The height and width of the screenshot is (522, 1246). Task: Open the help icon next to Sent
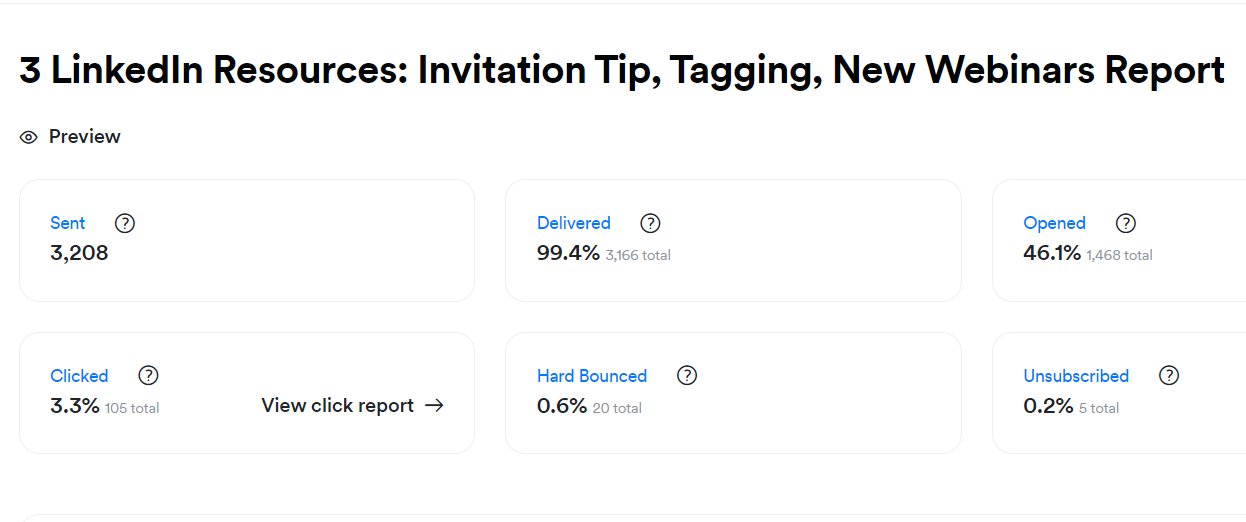pyautogui.click(x=125, y=223)
